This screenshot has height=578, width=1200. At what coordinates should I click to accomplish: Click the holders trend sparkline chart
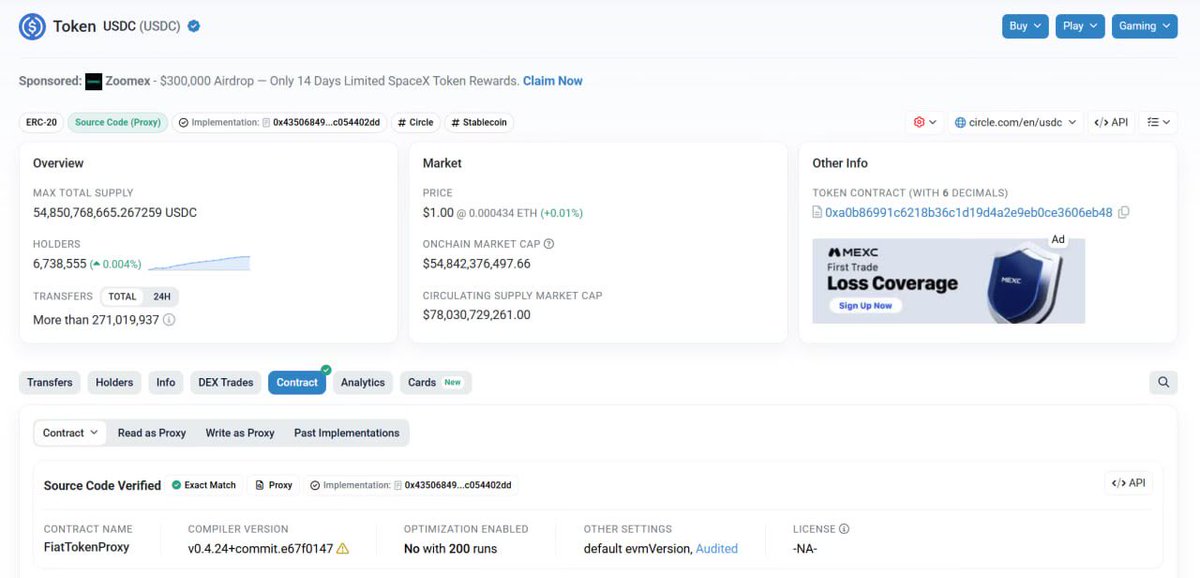point(198,264)
